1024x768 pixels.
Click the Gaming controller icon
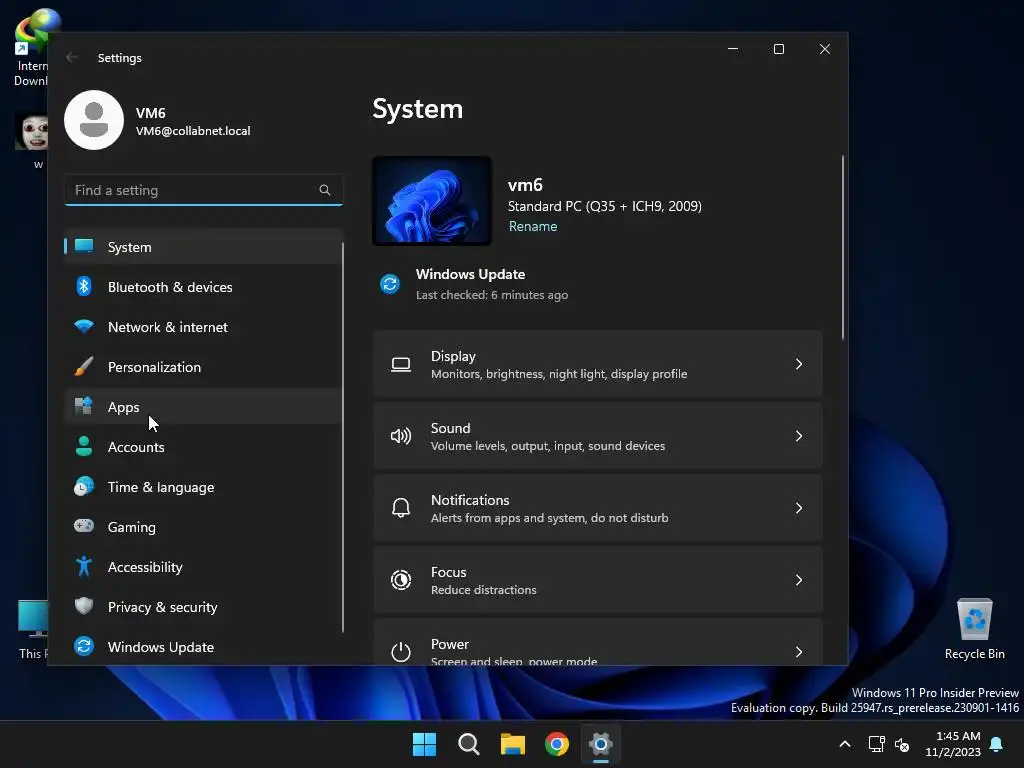click(84, 526)
